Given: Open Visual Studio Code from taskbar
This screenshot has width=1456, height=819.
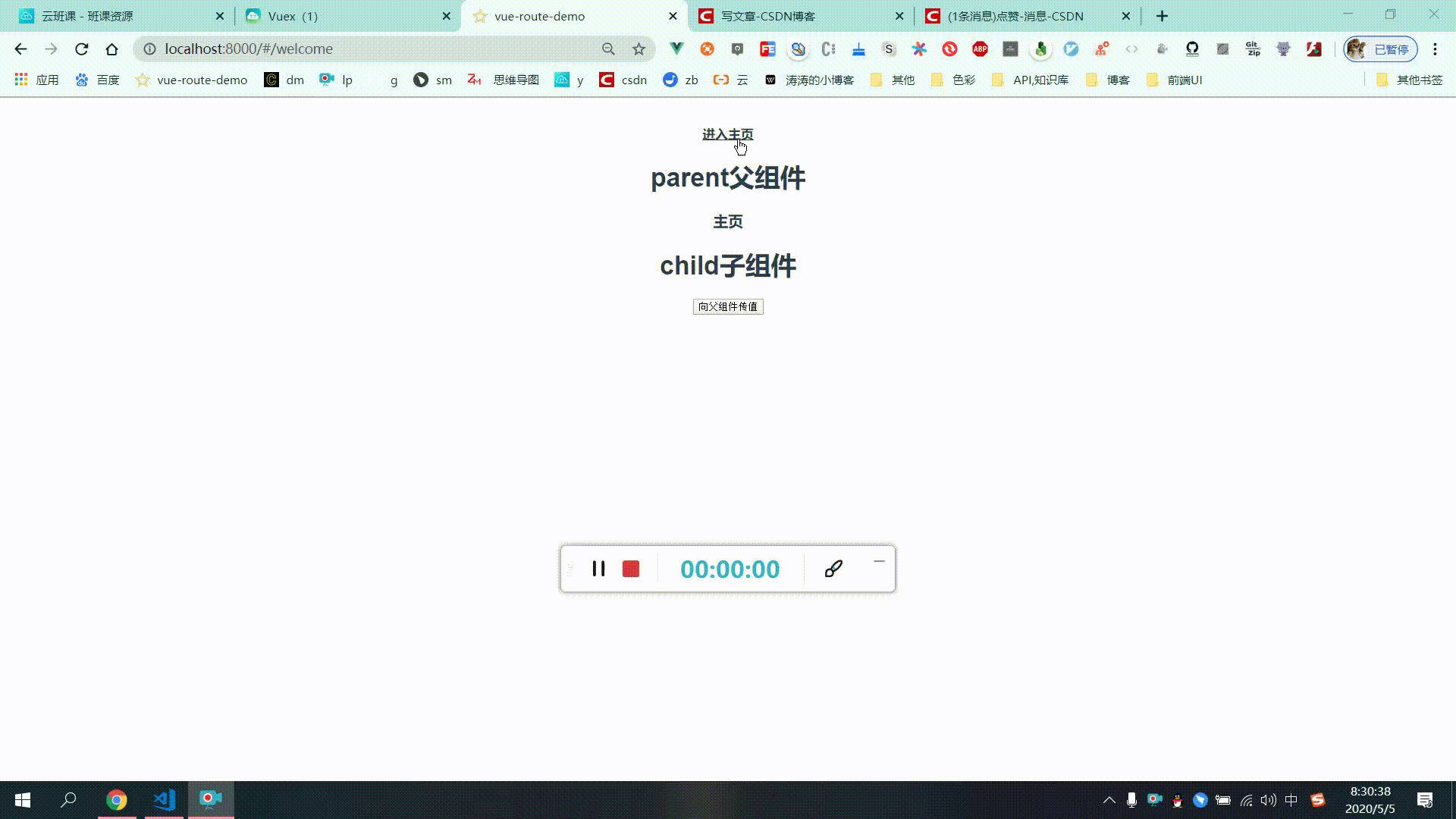Looking at the screenshot, I should pyautogui.click(x=164, y=800).
